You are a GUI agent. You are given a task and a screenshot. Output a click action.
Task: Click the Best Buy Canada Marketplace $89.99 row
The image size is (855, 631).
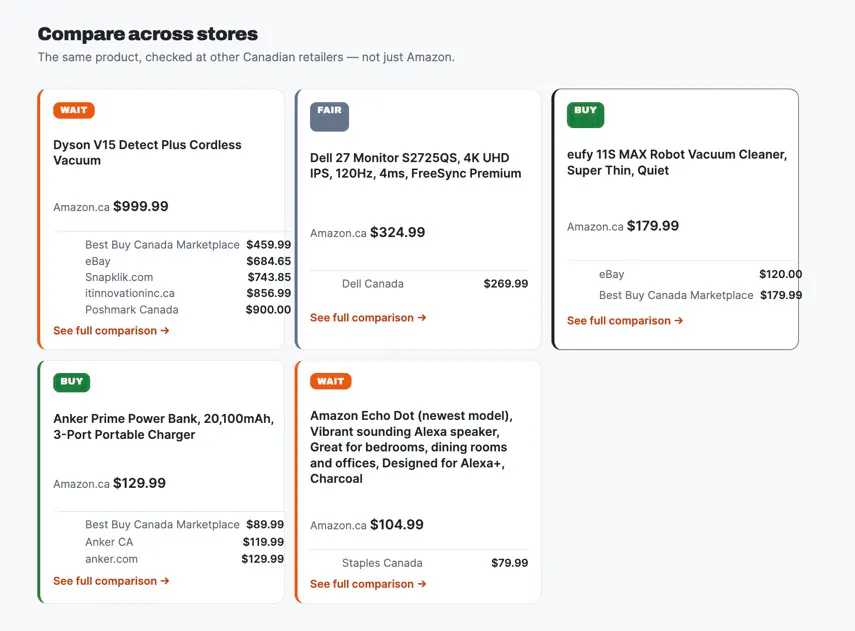point(184,525)
